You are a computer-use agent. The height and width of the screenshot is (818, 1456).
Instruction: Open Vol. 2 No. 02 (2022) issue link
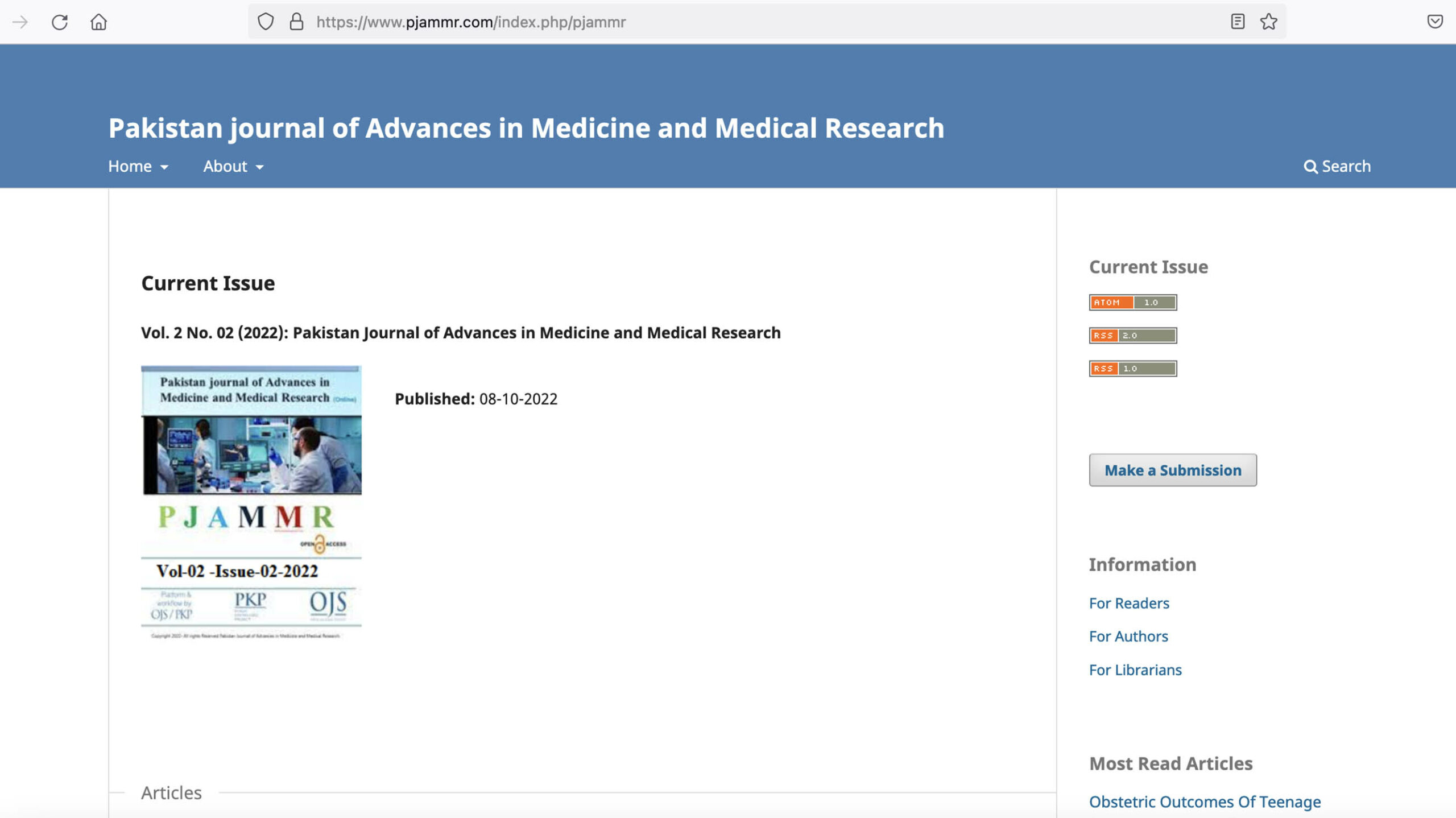tap(461, 333)
